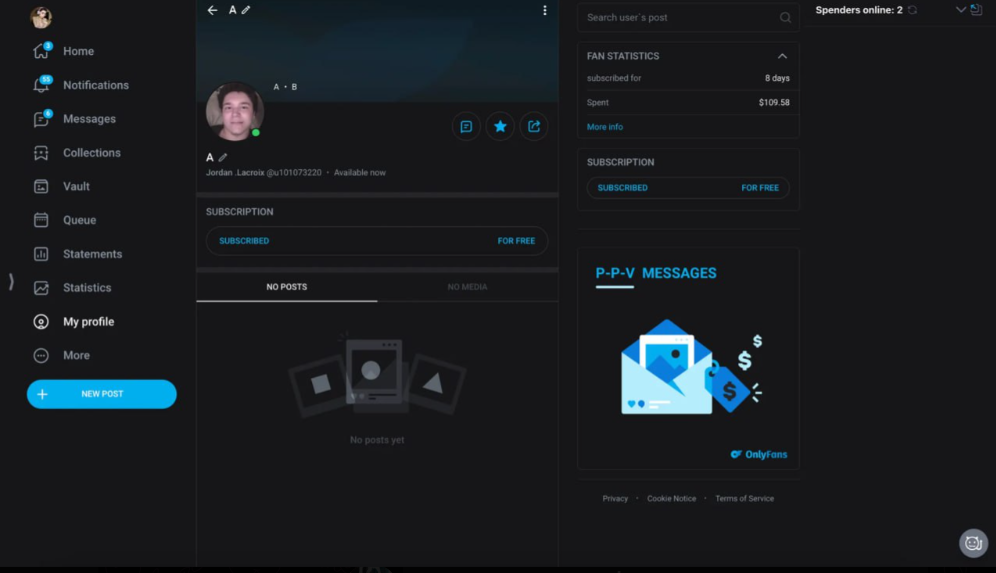Open the My profile icon
Viewport: 996px width, 573px height.
tap(41, 322)
